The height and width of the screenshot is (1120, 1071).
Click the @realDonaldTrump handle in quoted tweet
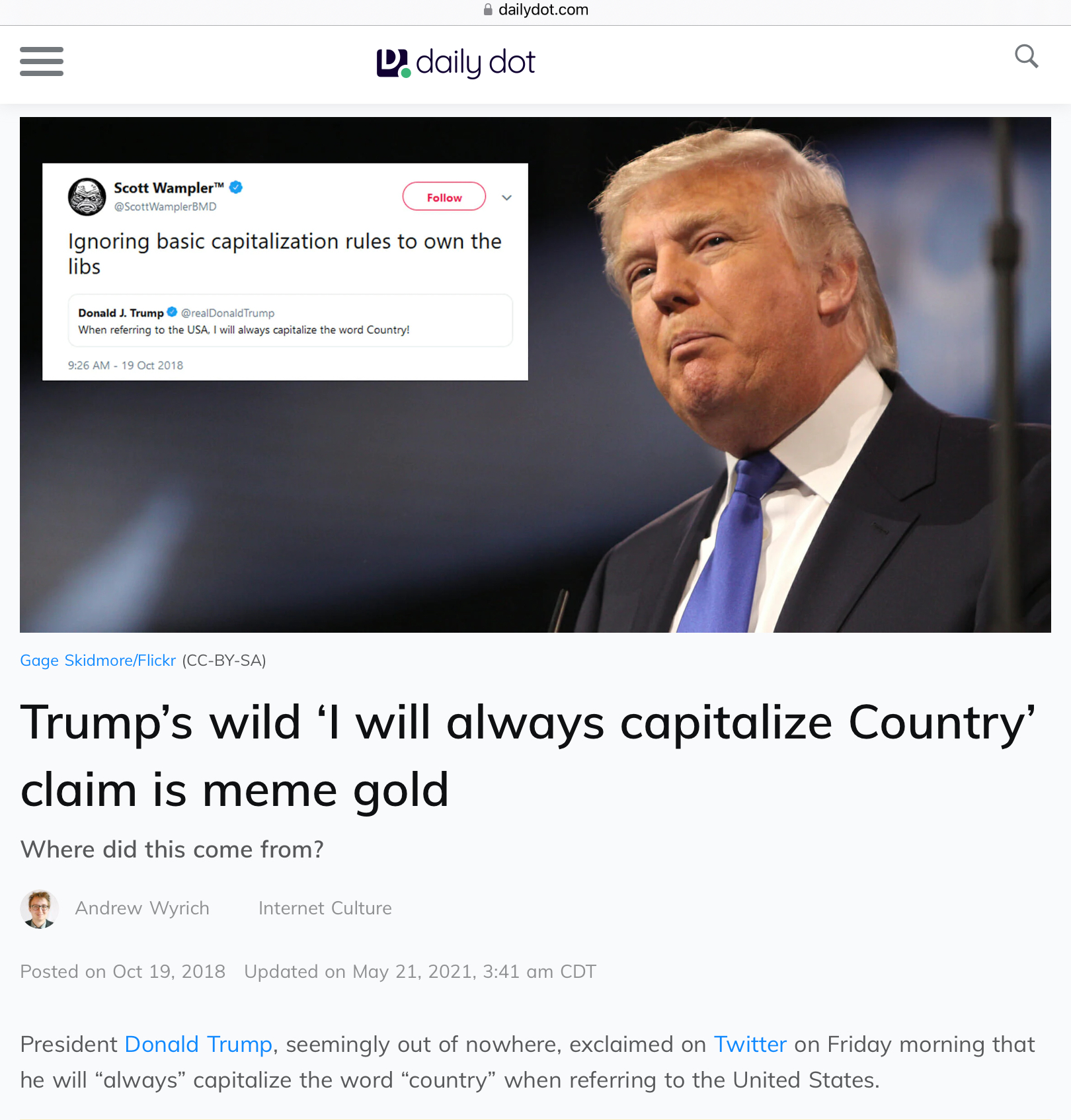[x=227, y=313]
